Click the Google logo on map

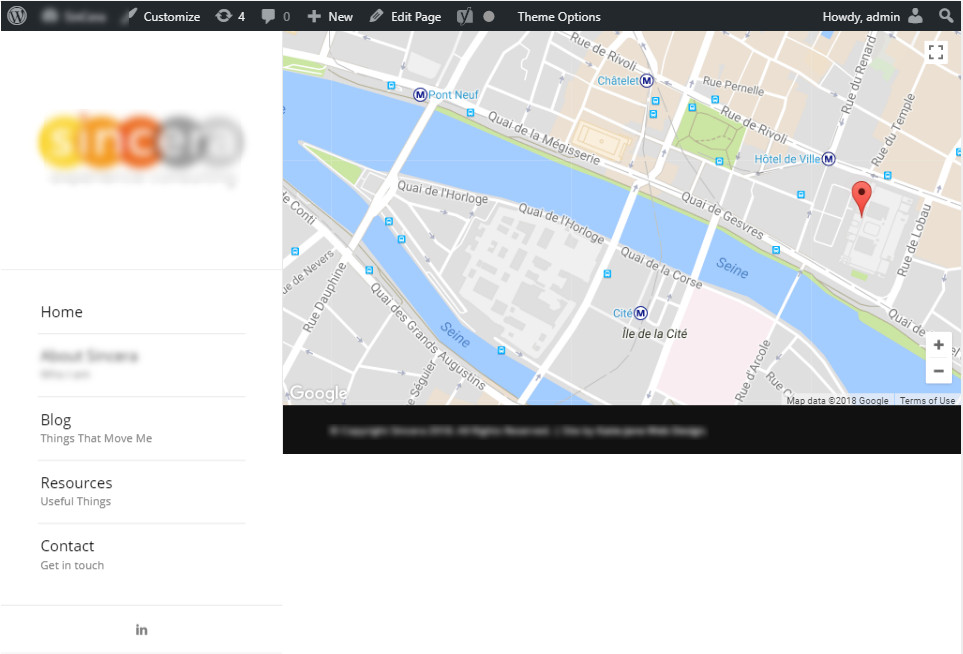click(x=318, y=392)
